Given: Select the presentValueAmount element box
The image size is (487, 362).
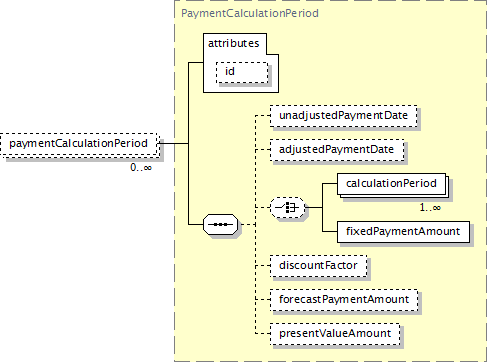Looking at the screenshot, I should [335, 334].
